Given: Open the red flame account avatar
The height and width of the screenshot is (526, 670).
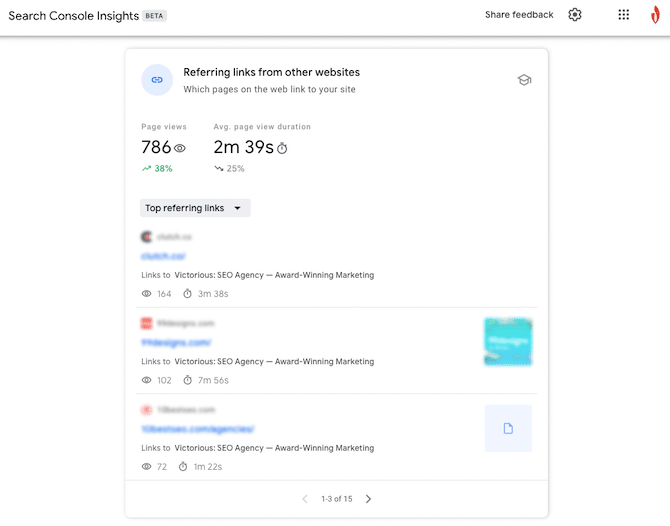Looking at the screenshot, I should (x=655, y=15).
